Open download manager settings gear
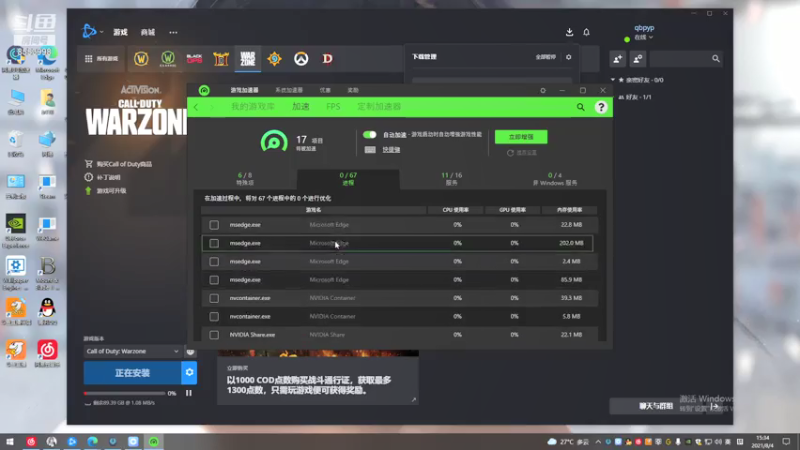Viewport: 800px width, 450px height. 569,57
